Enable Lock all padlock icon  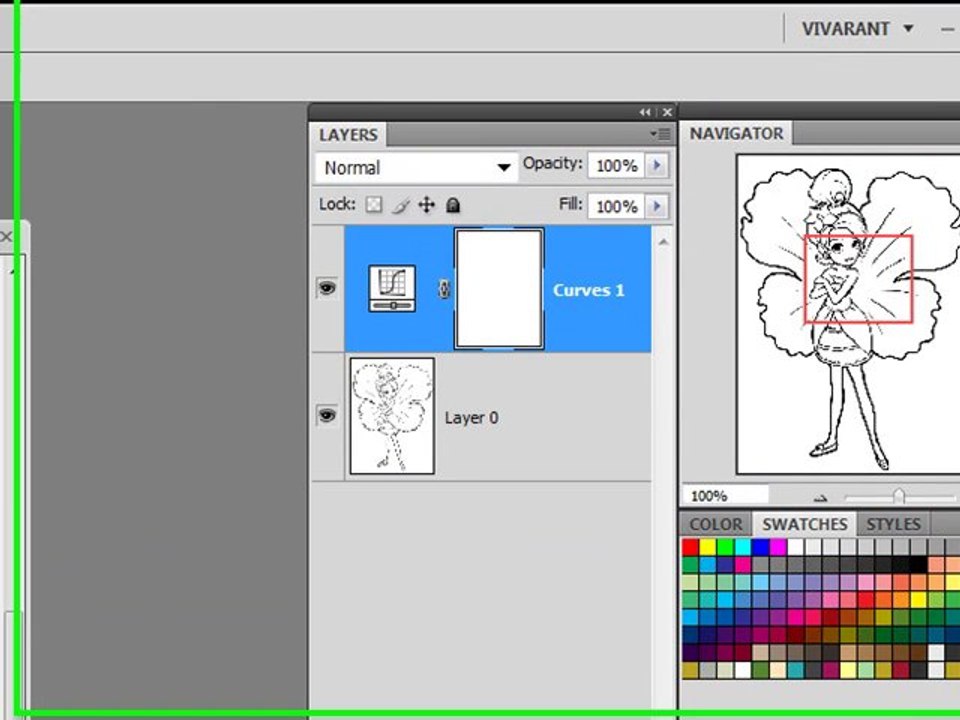(453, 205)
